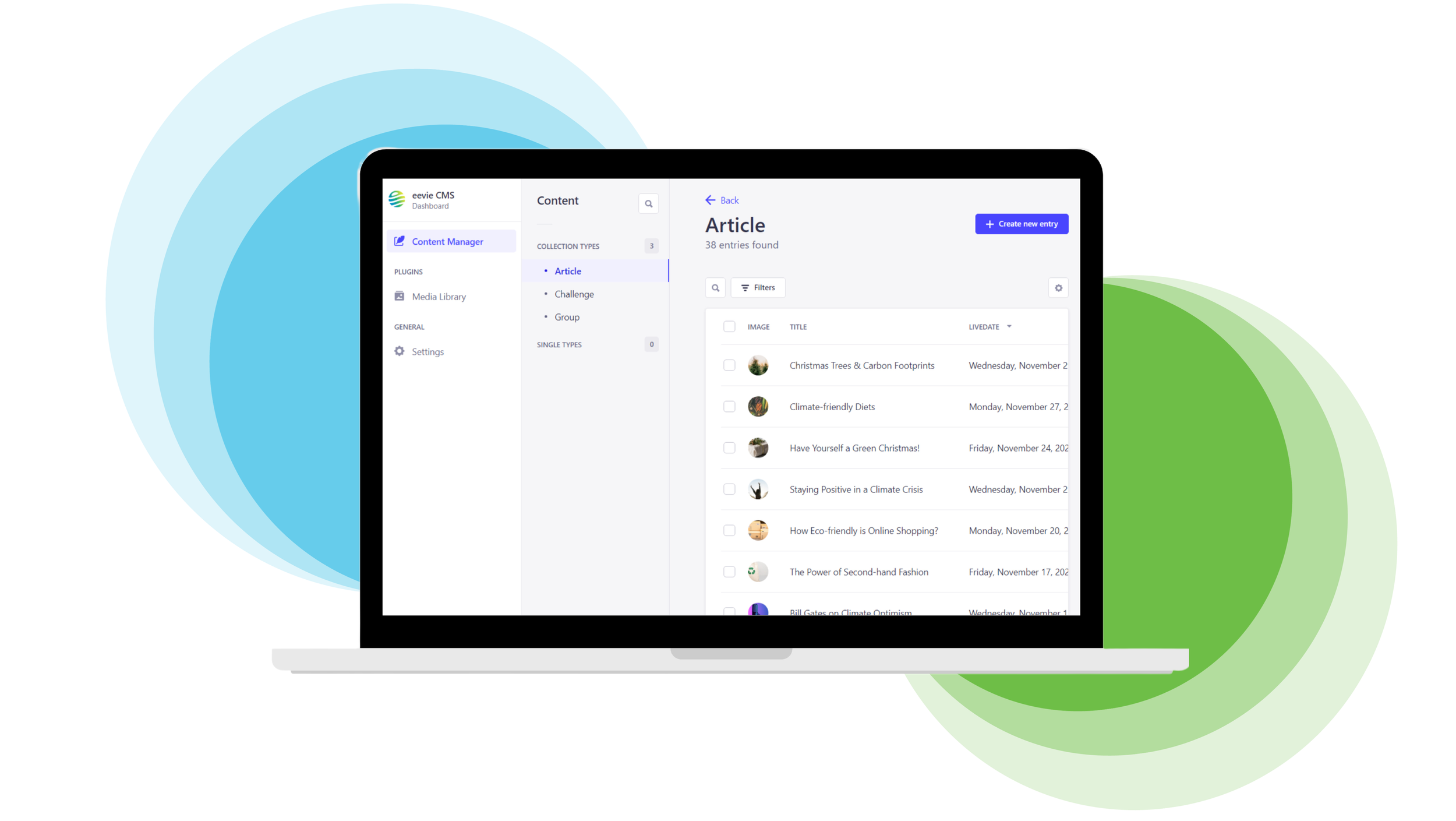Viewport: 1456px width, 821px height.
Task: Click the search icon in Article table
Action: coord(715,287)
